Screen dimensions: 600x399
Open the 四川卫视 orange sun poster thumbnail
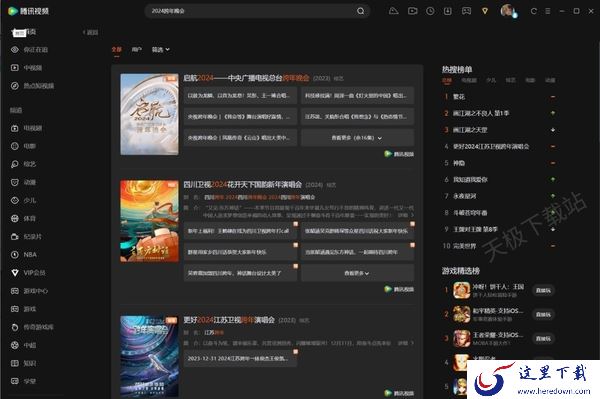[x=149, y=221]
